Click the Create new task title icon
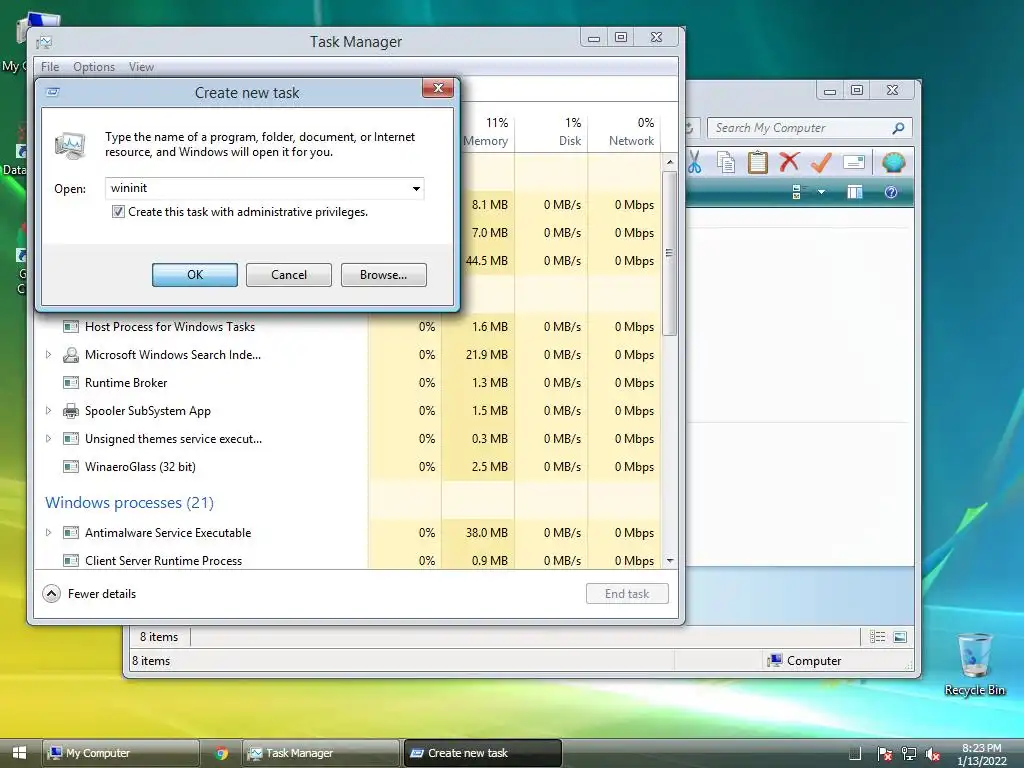 [53, 92]
